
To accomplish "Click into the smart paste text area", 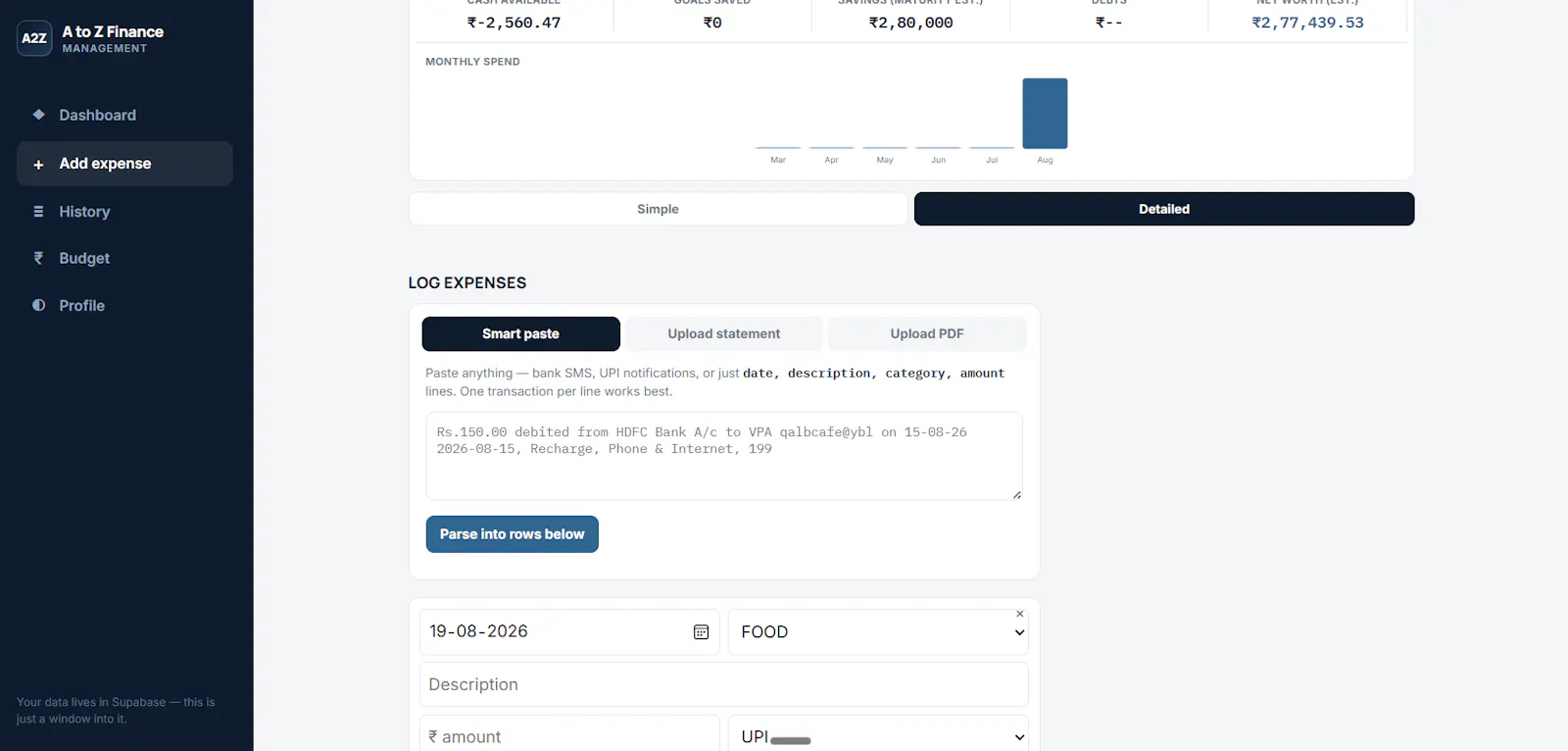I will (x=724, y=456).
